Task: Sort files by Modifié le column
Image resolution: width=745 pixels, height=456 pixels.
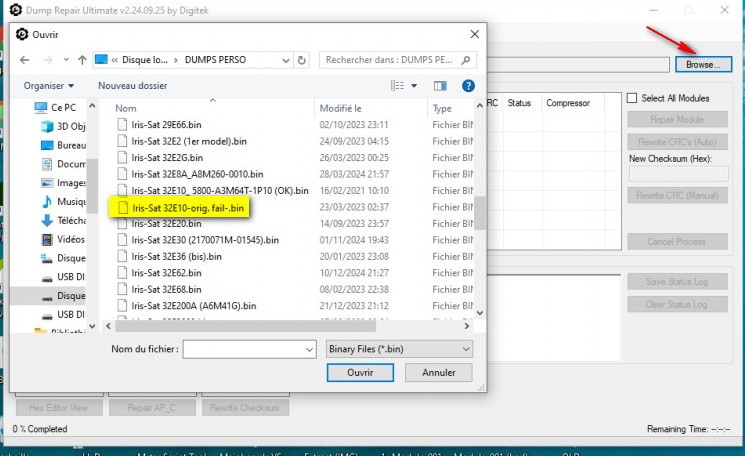Action: pyautogui.click(x=340, y=108)
